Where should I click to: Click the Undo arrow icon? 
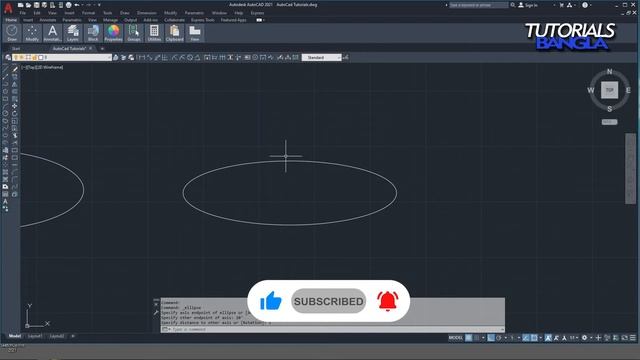[77, 5]
